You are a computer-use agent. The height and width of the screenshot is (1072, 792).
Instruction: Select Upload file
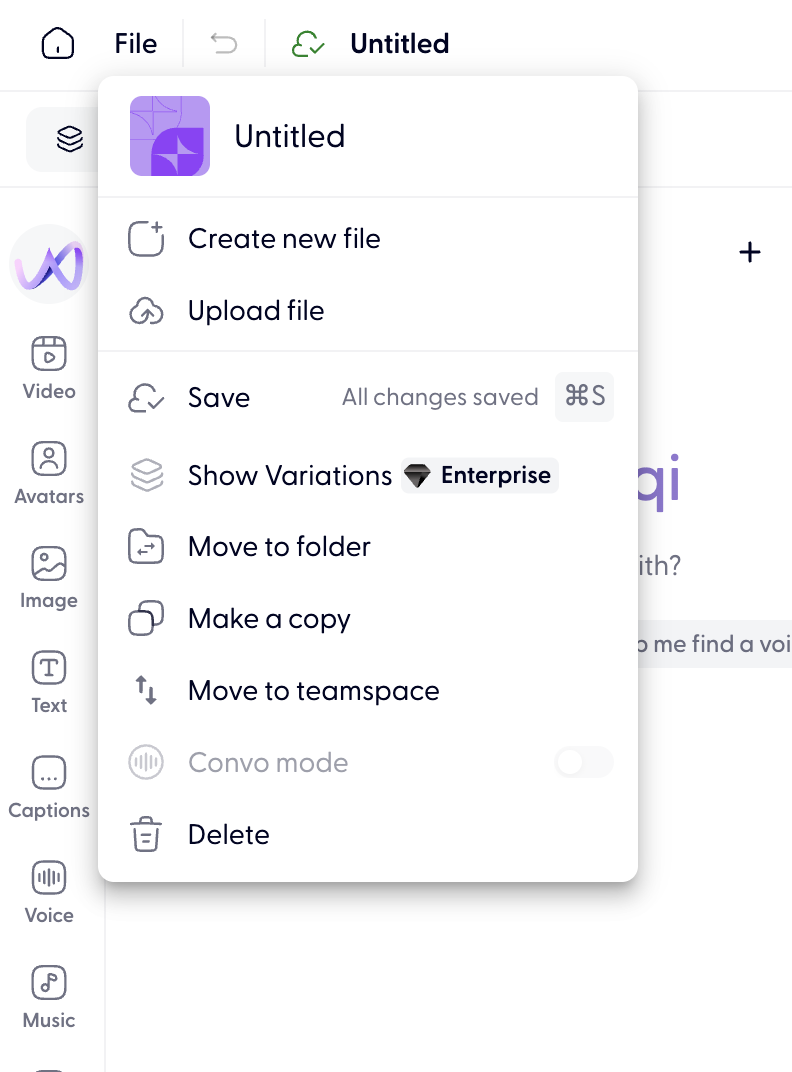coord(368,311)
